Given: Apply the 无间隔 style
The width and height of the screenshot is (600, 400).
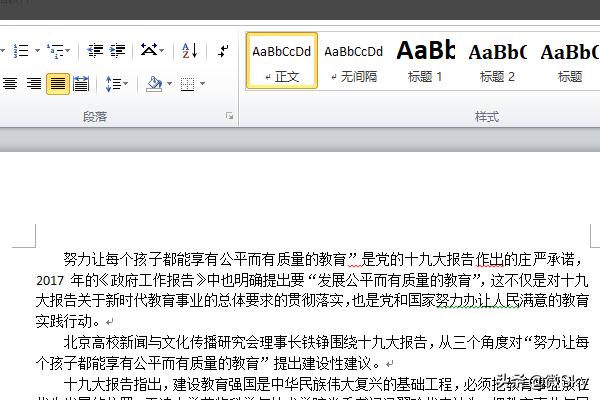Looking at the screenshot, I should 353,60.
